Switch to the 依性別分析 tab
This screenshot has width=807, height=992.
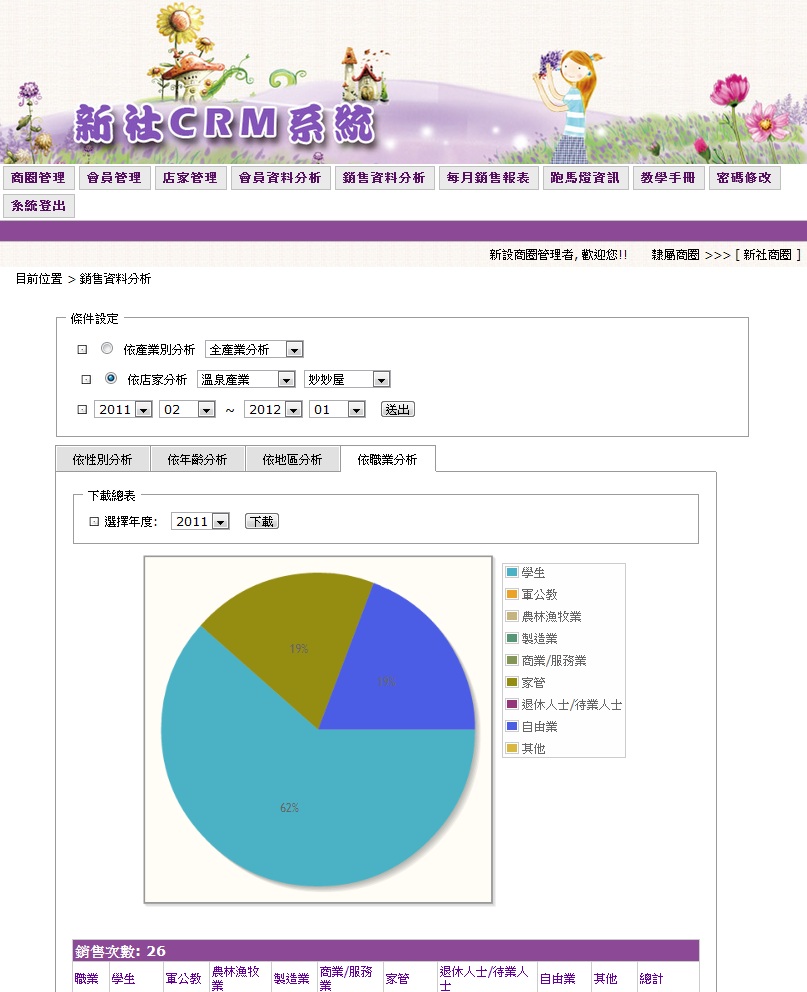pos(102,459)
